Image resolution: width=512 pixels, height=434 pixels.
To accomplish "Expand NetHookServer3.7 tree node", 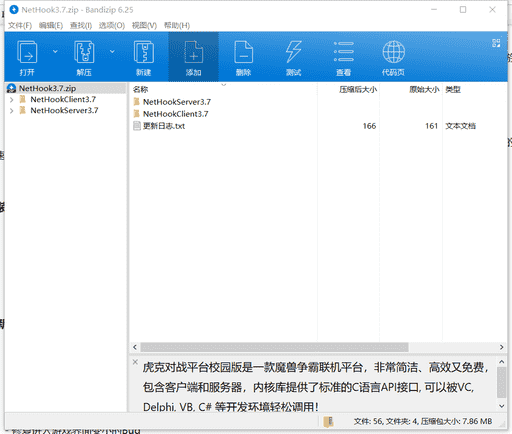I will click(x=12, y=111).
